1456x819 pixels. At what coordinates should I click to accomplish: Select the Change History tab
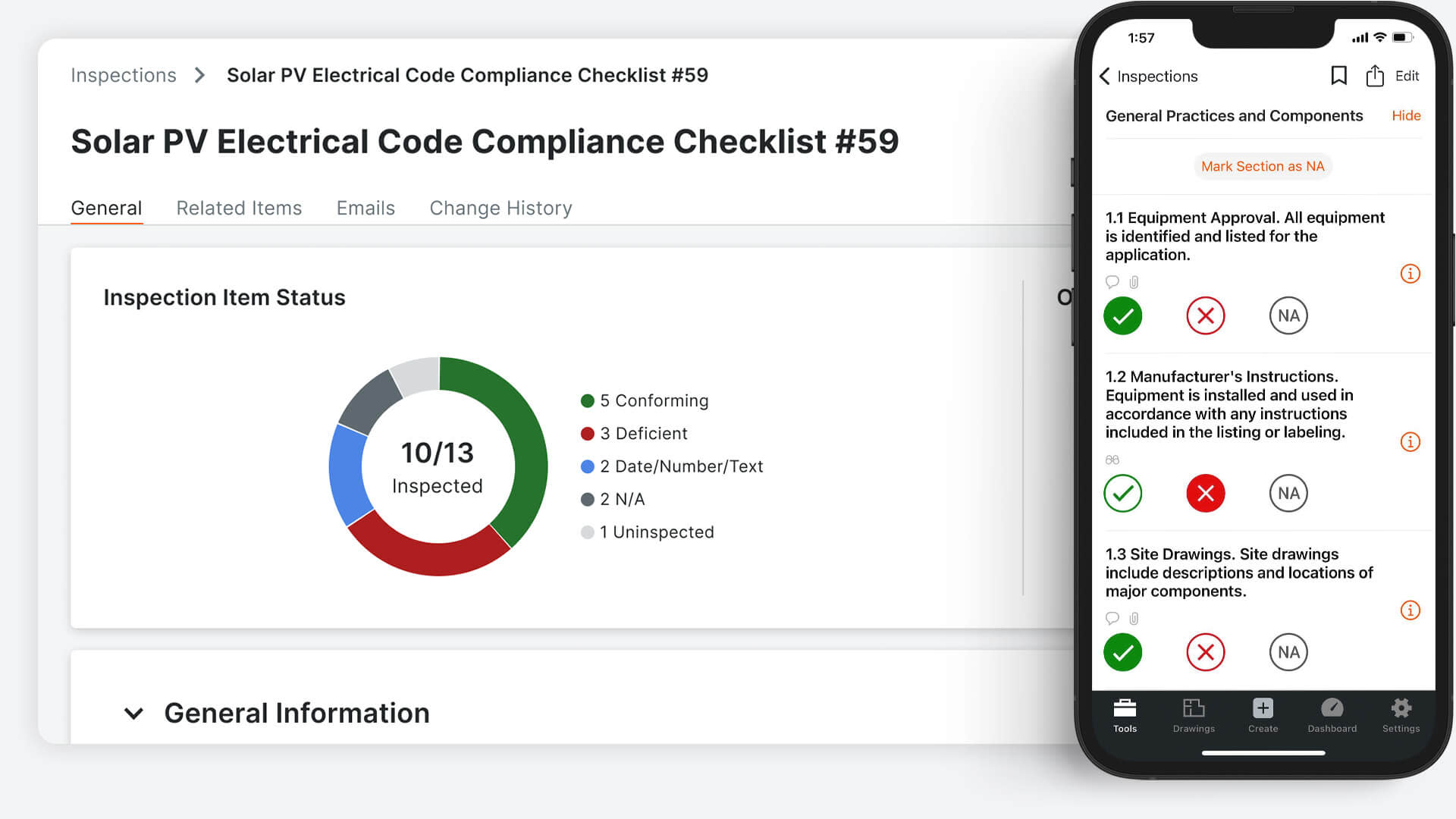pyautogui.click(x=500, y=208)
